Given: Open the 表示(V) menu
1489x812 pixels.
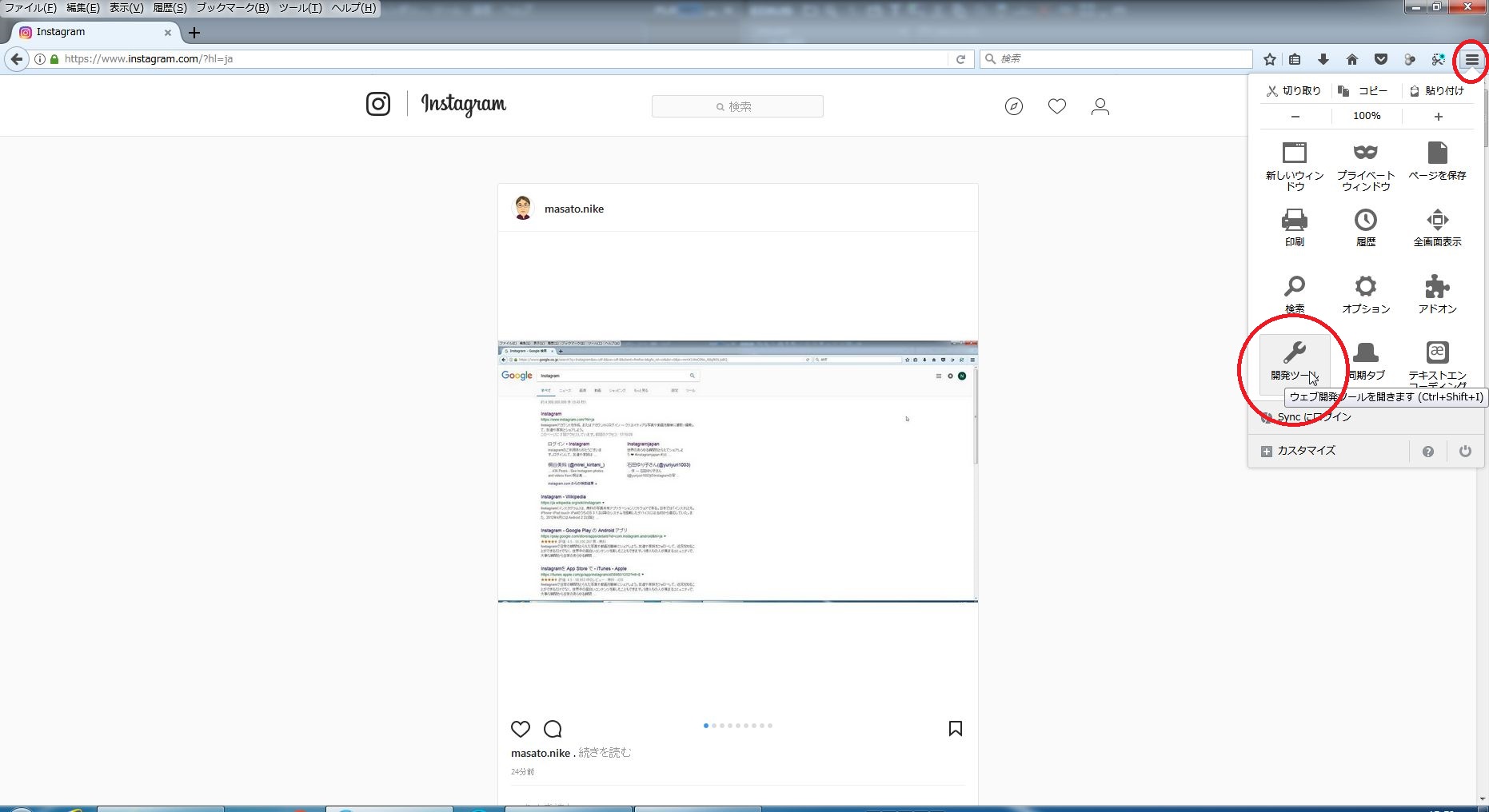Looking at the screenshot, I should [x=126, y=8].
